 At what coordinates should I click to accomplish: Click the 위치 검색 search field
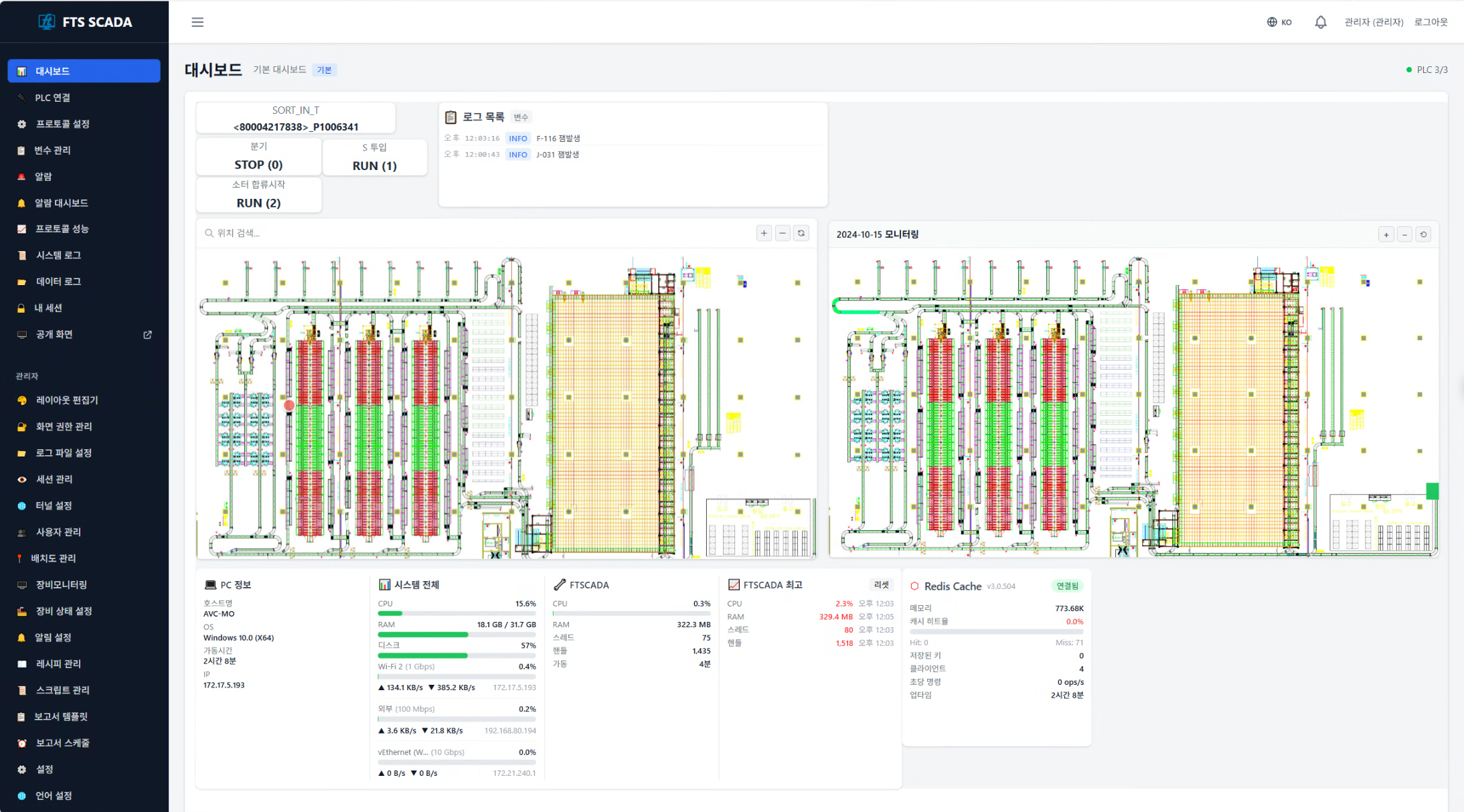coord(469,233)
